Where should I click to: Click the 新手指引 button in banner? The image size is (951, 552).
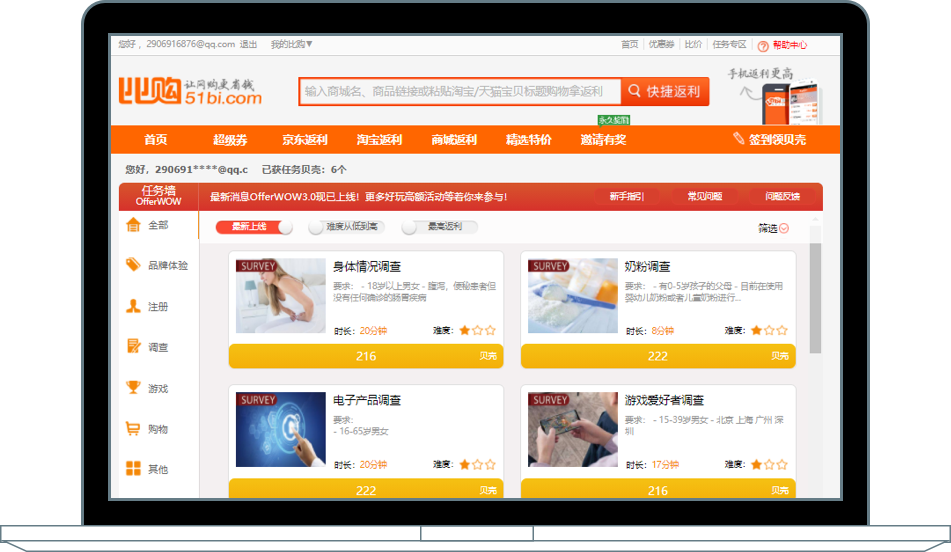point(626,197)
